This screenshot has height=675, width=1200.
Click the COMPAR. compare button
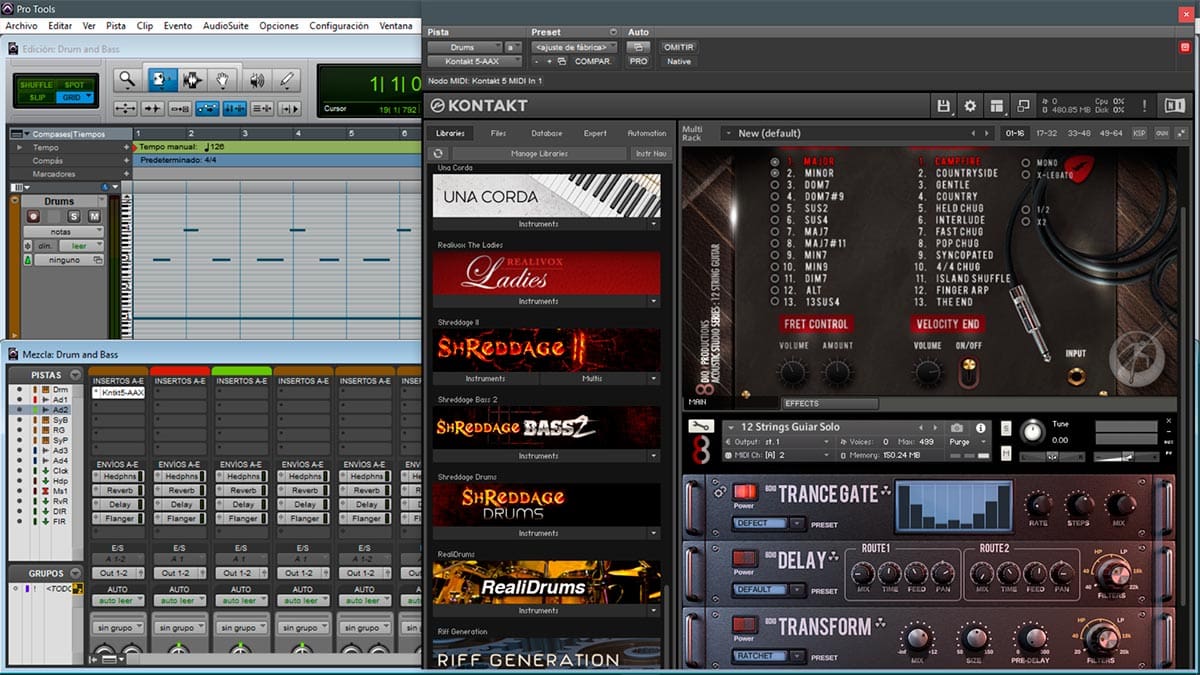click(x=593, y=61)
